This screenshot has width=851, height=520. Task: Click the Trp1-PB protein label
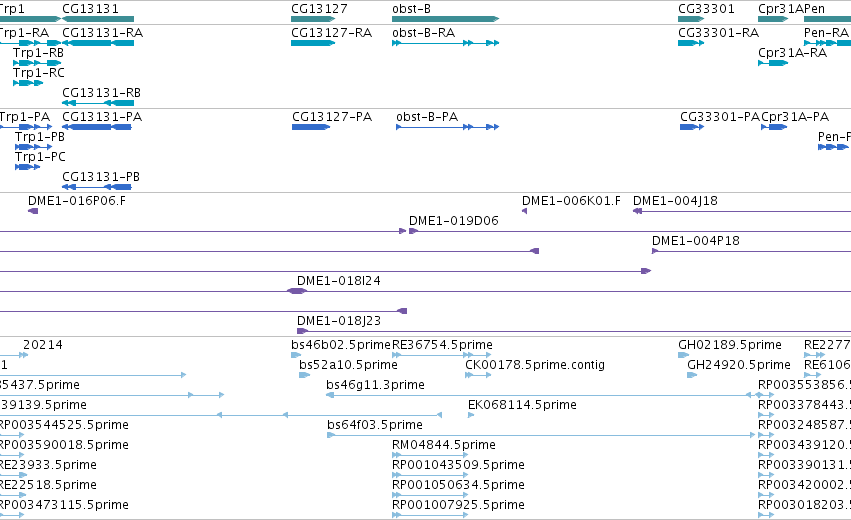pyautogui.click(x=40, y=137)
